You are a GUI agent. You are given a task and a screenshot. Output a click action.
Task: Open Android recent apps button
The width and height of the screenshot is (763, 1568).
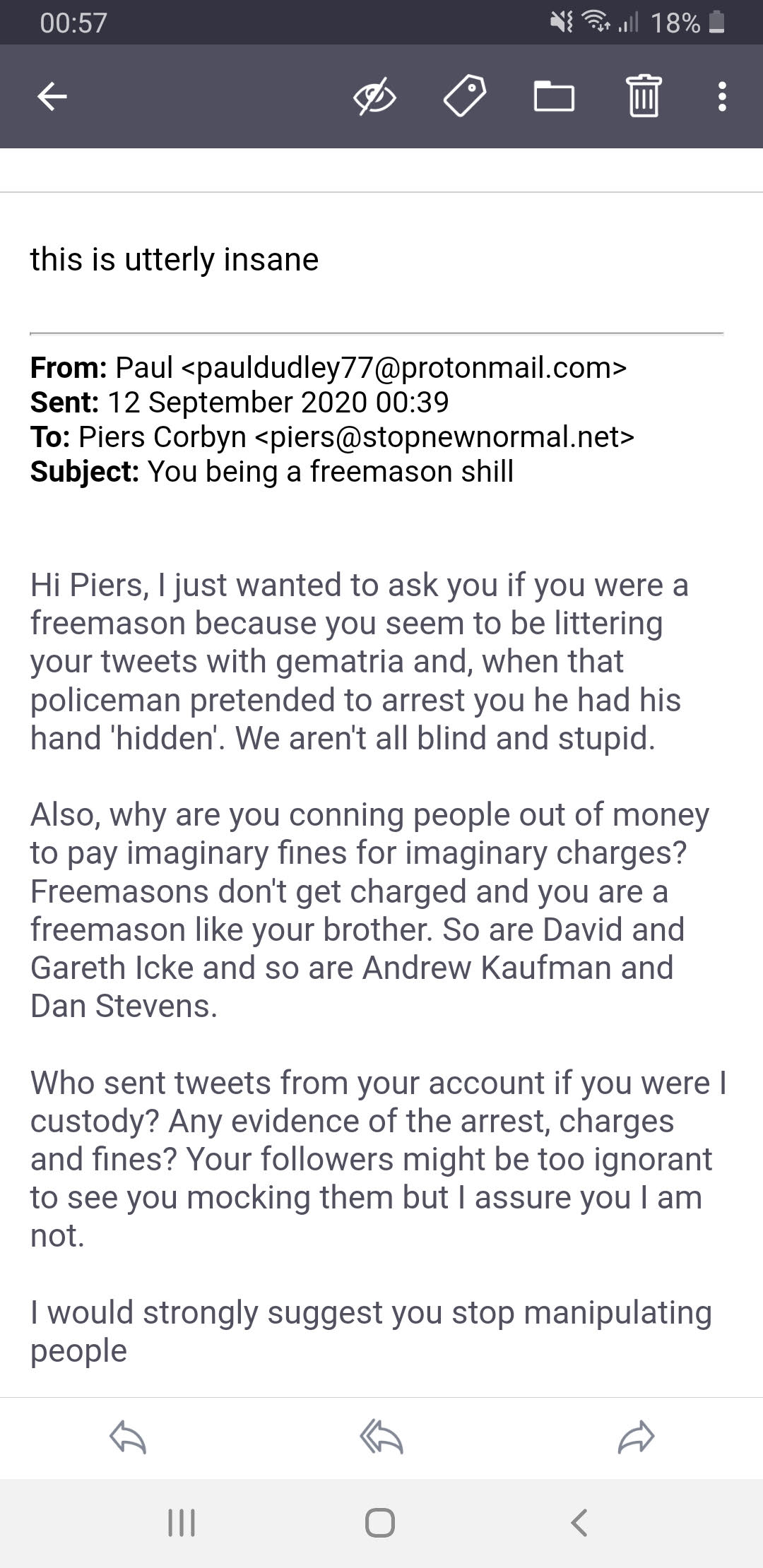tap(182, 1523)
